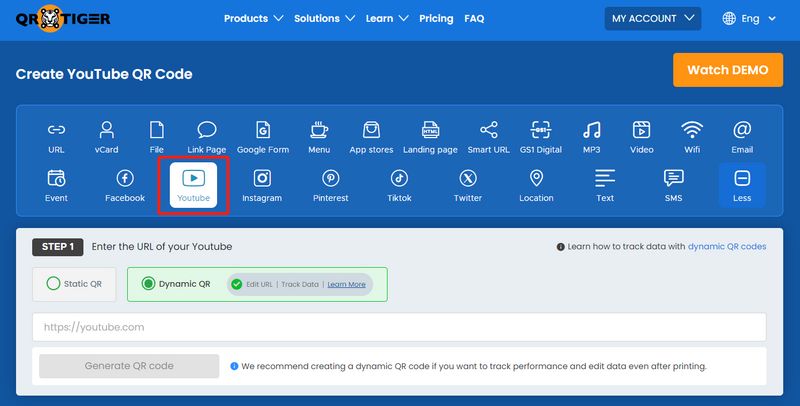The width and height of the screenshot is (800, 406).
Task: Open the Pricing page
Action: [x=436, y=18]
